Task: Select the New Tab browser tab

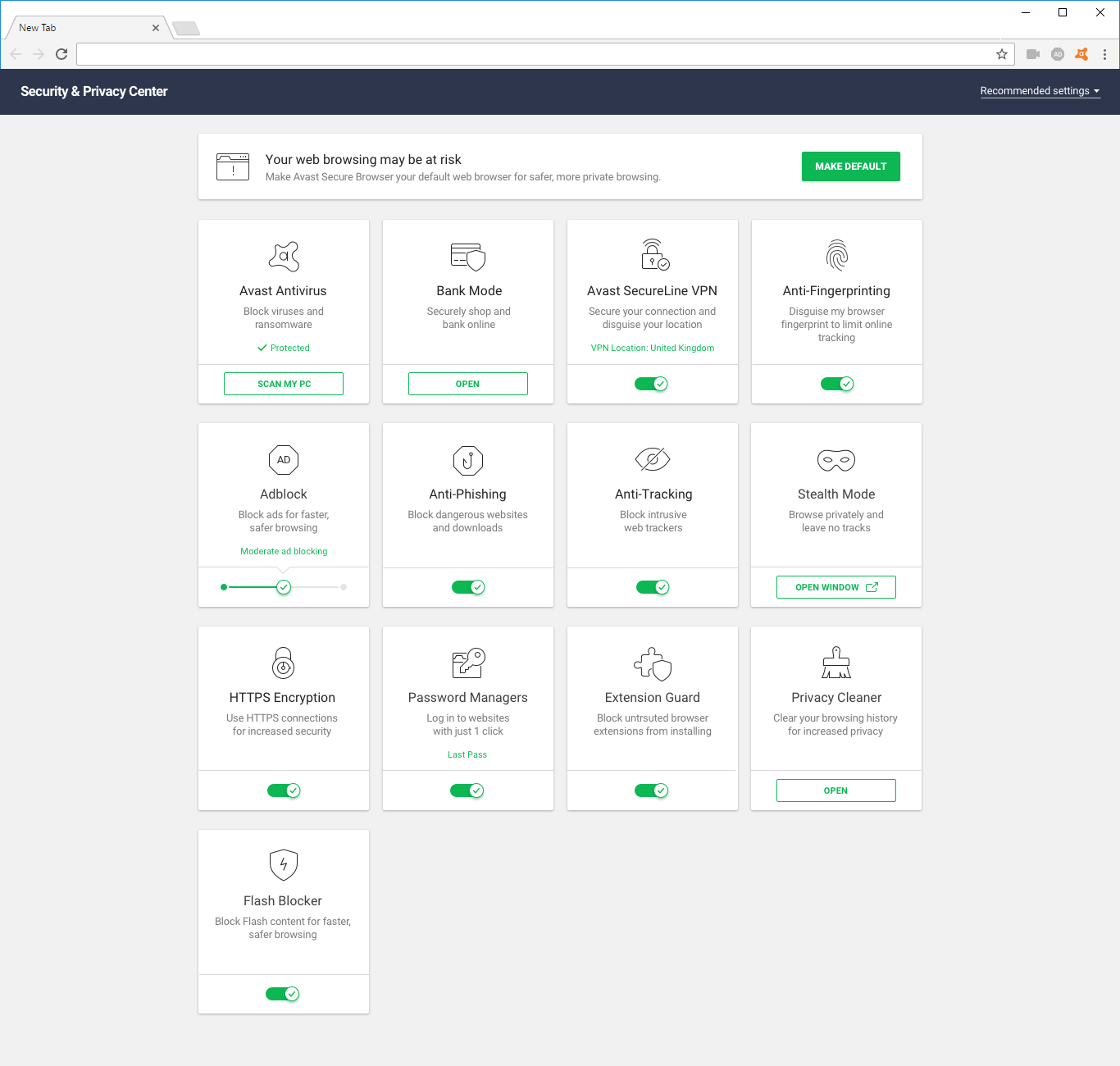Action: (x=87, y=28)
